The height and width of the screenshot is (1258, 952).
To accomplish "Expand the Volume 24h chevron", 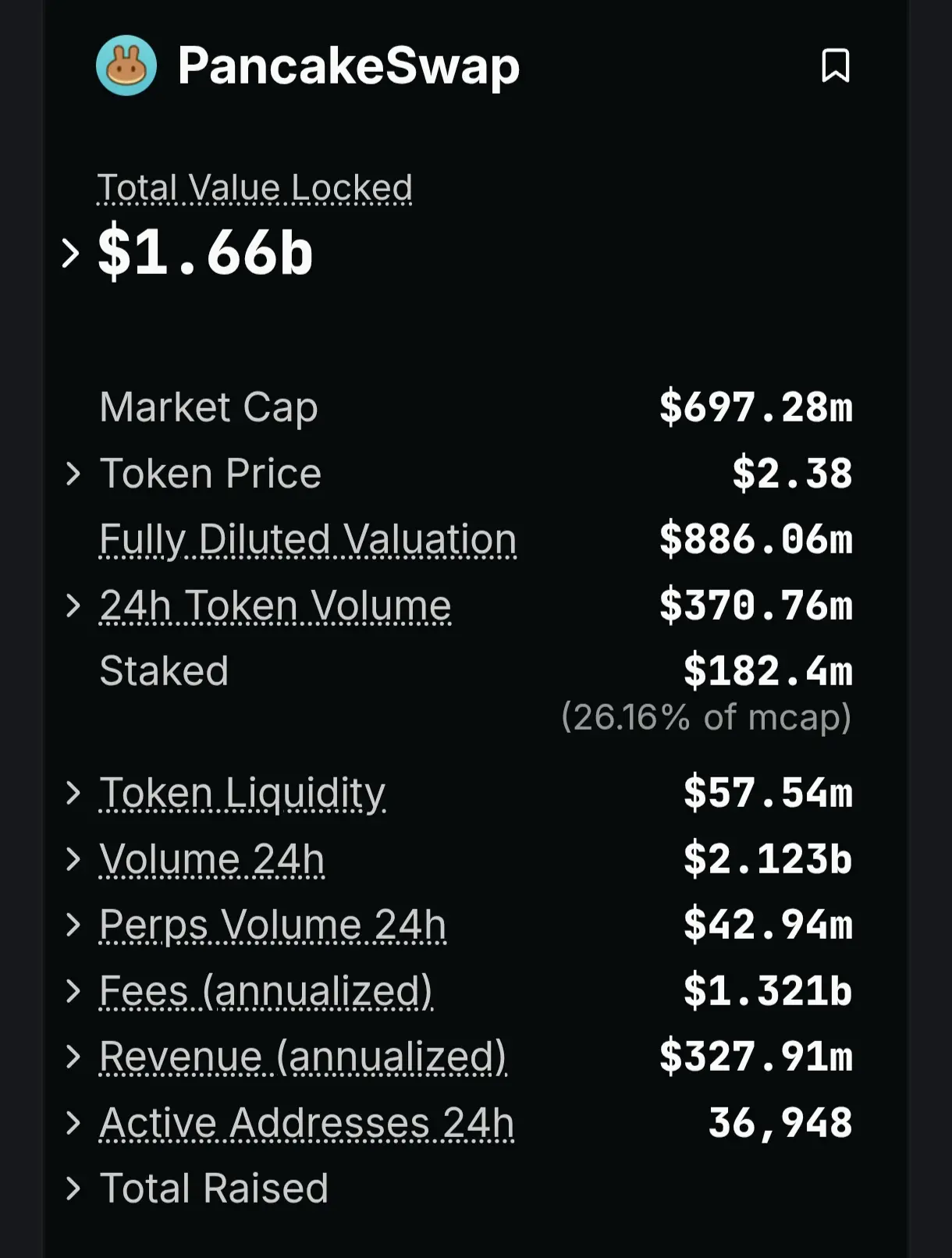I will [73, 858].
